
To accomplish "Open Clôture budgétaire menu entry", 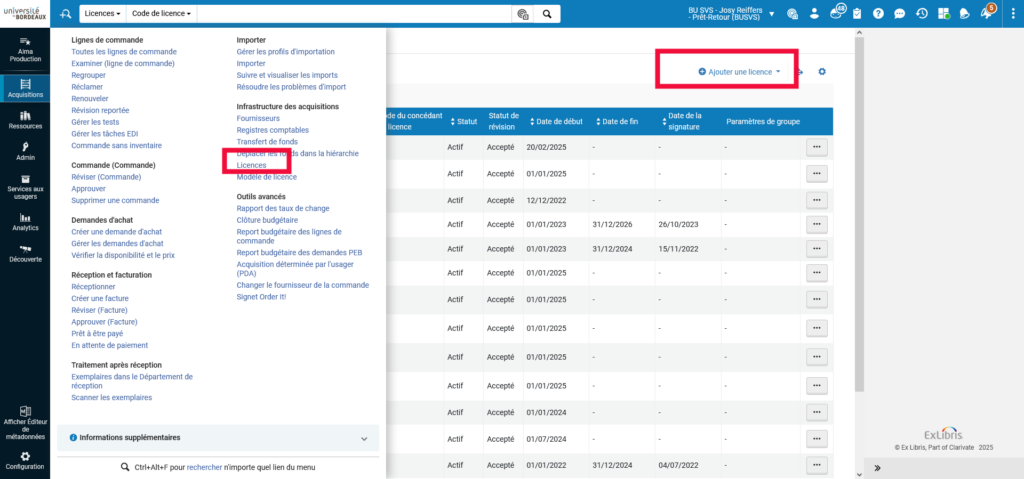I will 267,220.
